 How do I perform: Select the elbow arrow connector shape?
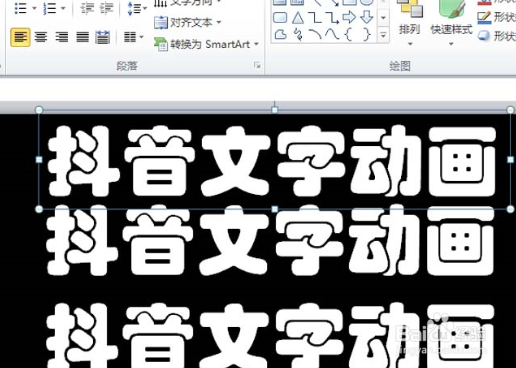tap(332, 17)
